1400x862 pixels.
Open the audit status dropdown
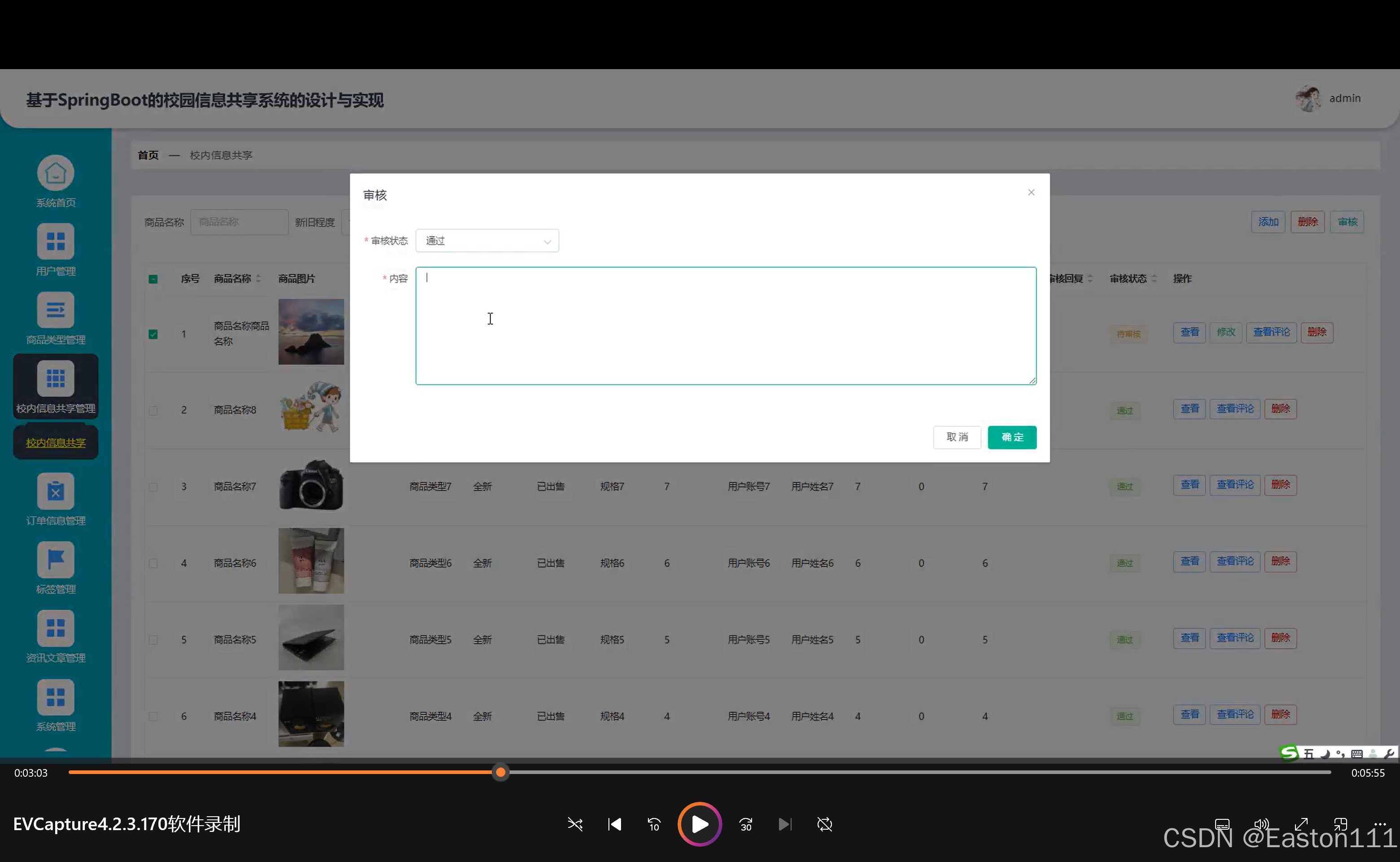(x=487, y=241)
